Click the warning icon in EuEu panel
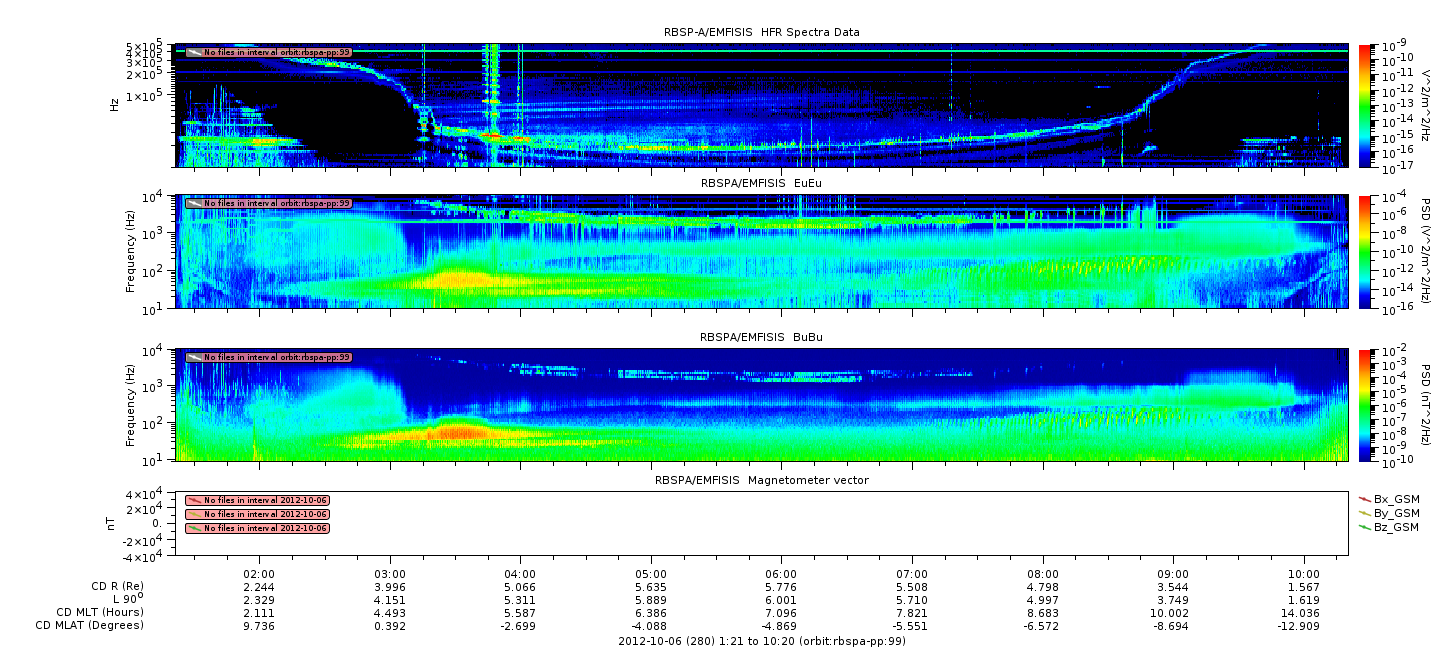Screen dimensions: 1447x658 coord(194,203)
